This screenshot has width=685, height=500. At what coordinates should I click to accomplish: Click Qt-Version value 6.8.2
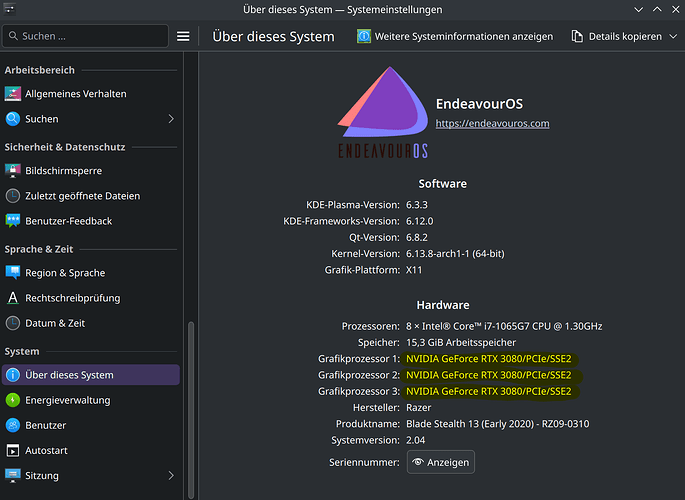click(417, 238)
